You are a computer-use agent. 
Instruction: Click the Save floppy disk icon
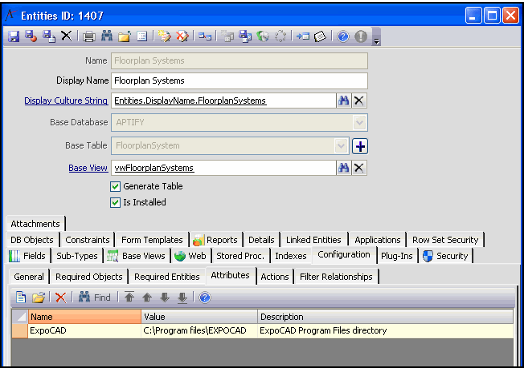click(13, 36)
